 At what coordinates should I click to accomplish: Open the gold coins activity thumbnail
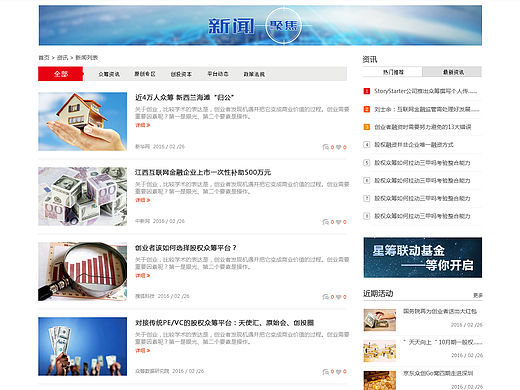coord(380,380)
